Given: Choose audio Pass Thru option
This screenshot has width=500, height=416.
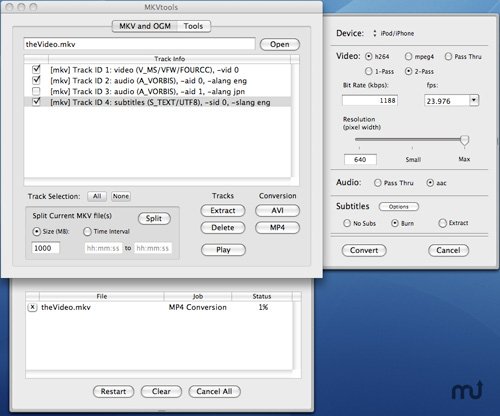Looking at the screenshot, I should click(378, 183).
